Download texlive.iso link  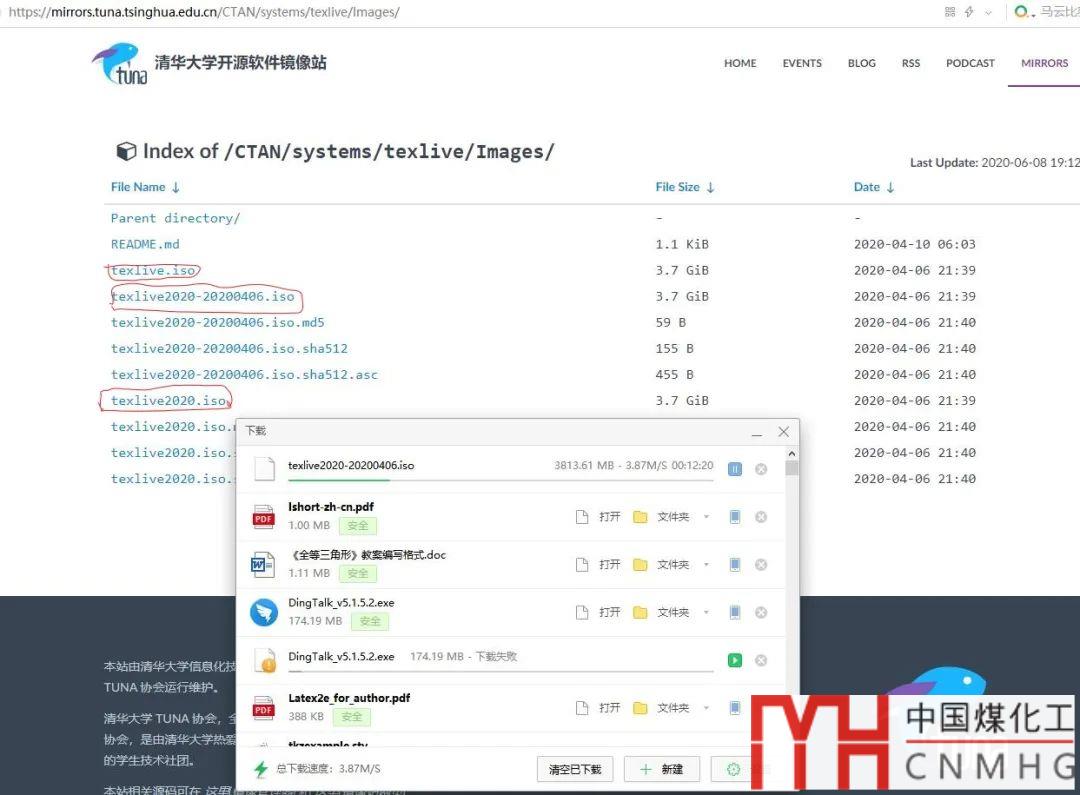coord(153,270)
